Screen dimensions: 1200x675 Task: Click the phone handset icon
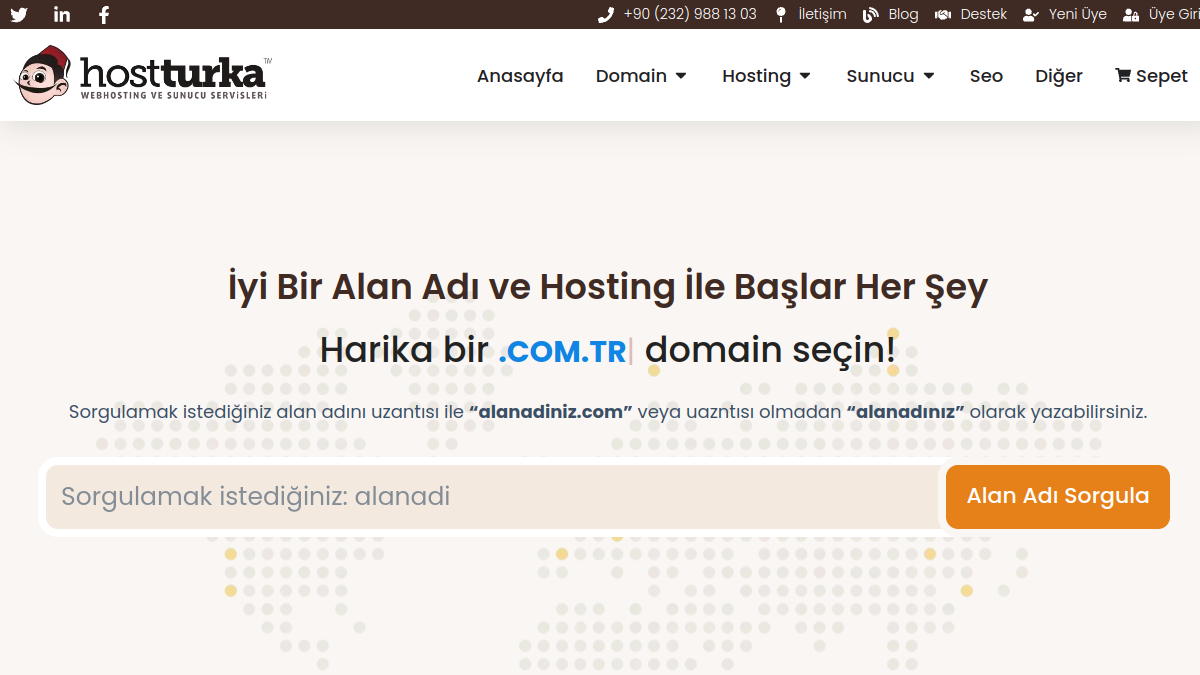click(606, 15)
